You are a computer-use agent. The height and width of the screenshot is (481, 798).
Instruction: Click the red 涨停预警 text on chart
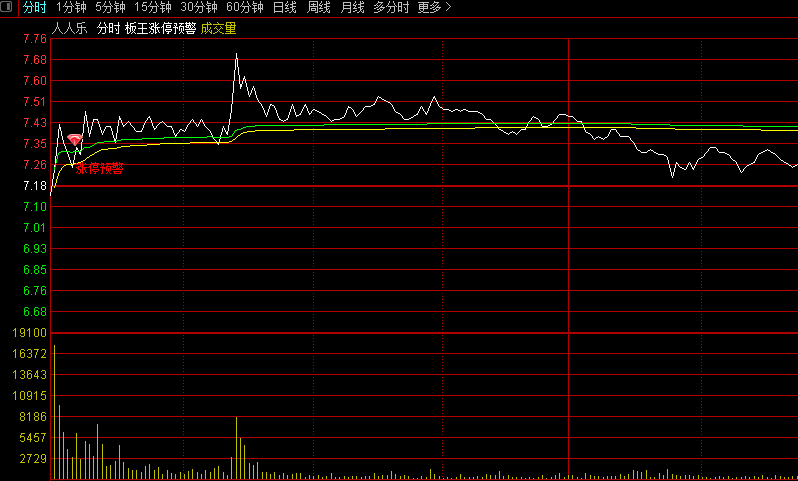(100, 168)
